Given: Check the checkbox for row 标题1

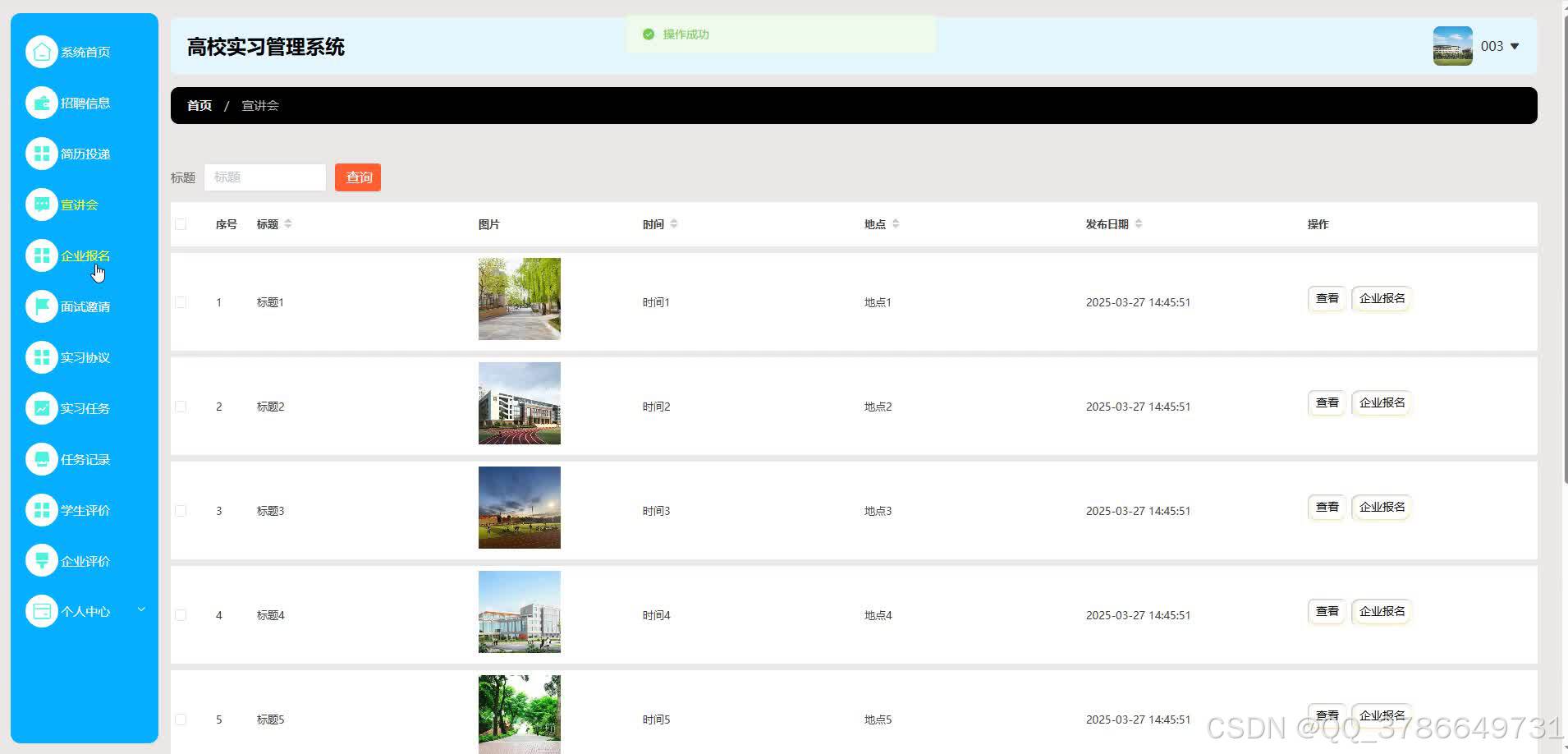Looking at the screenshot, I should (x=181, y=302).
